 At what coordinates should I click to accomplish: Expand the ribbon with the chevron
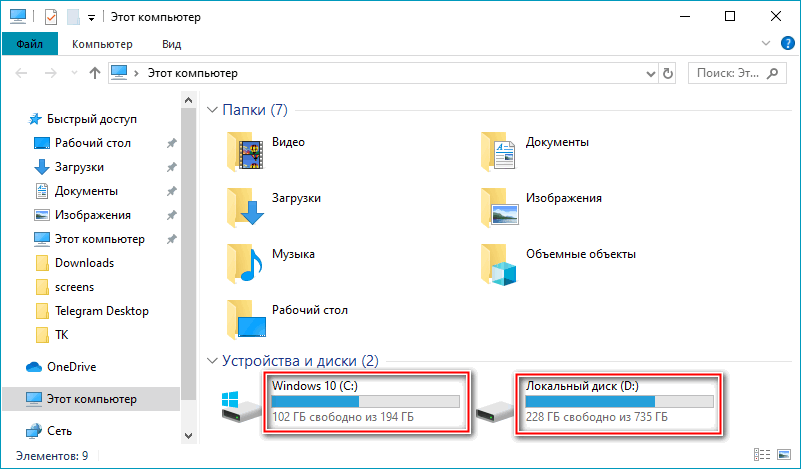766,43
